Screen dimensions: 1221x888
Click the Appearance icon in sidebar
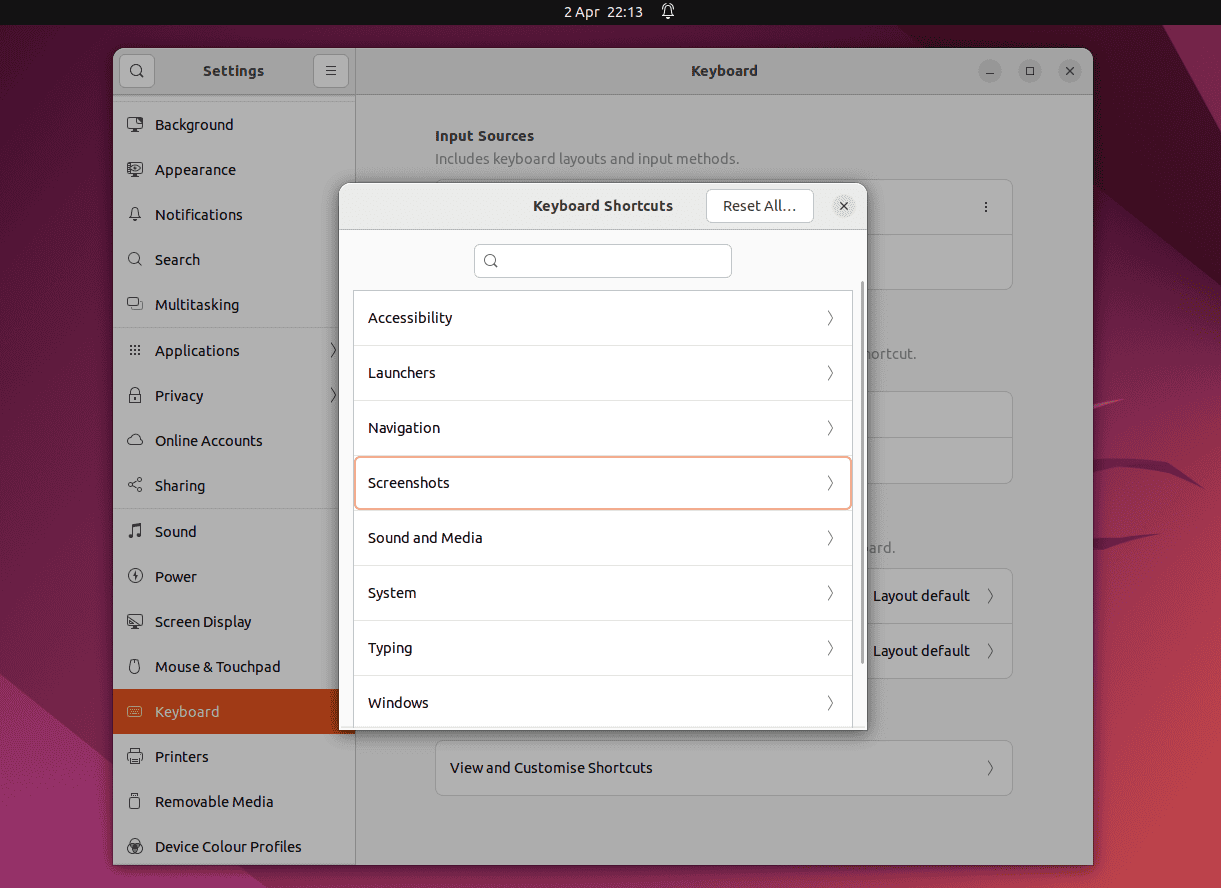pyautogui.click(x=135, y=170)
